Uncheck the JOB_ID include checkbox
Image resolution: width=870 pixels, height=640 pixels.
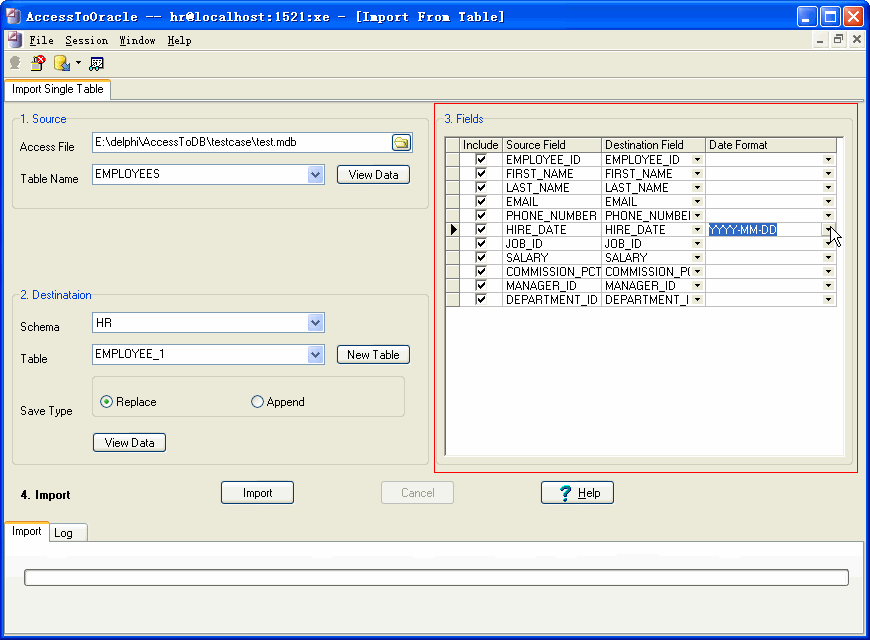point(481,244)
